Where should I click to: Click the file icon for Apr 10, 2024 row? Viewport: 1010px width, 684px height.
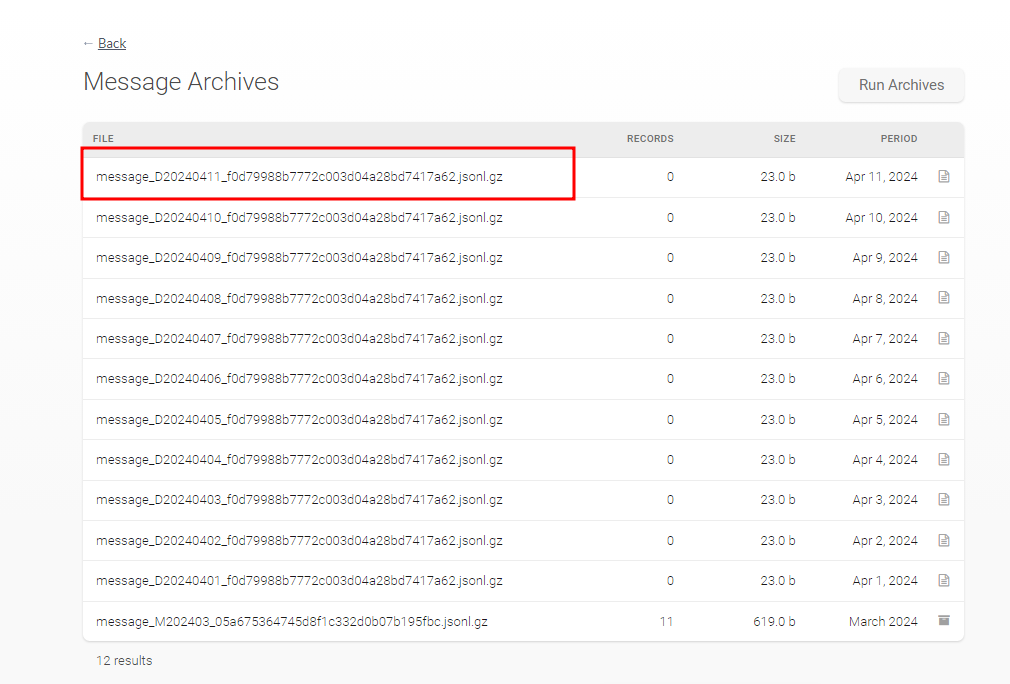click(x=943, y=217)
